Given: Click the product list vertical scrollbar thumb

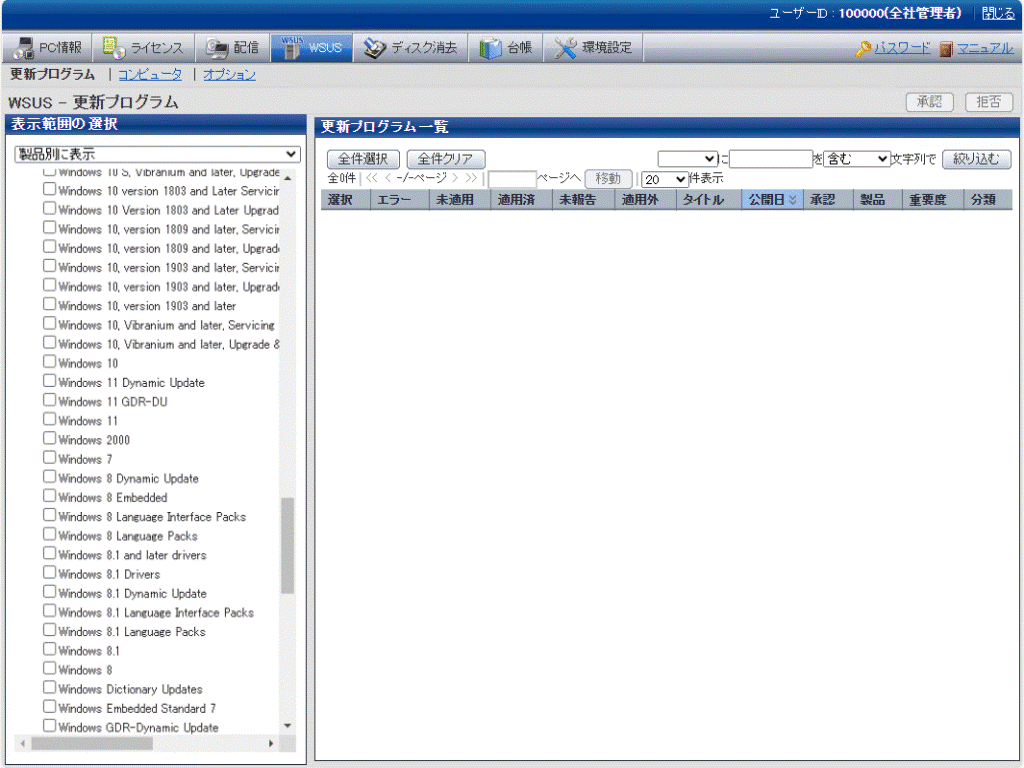Looking at the screenshot, I should [x=287, y=545].
